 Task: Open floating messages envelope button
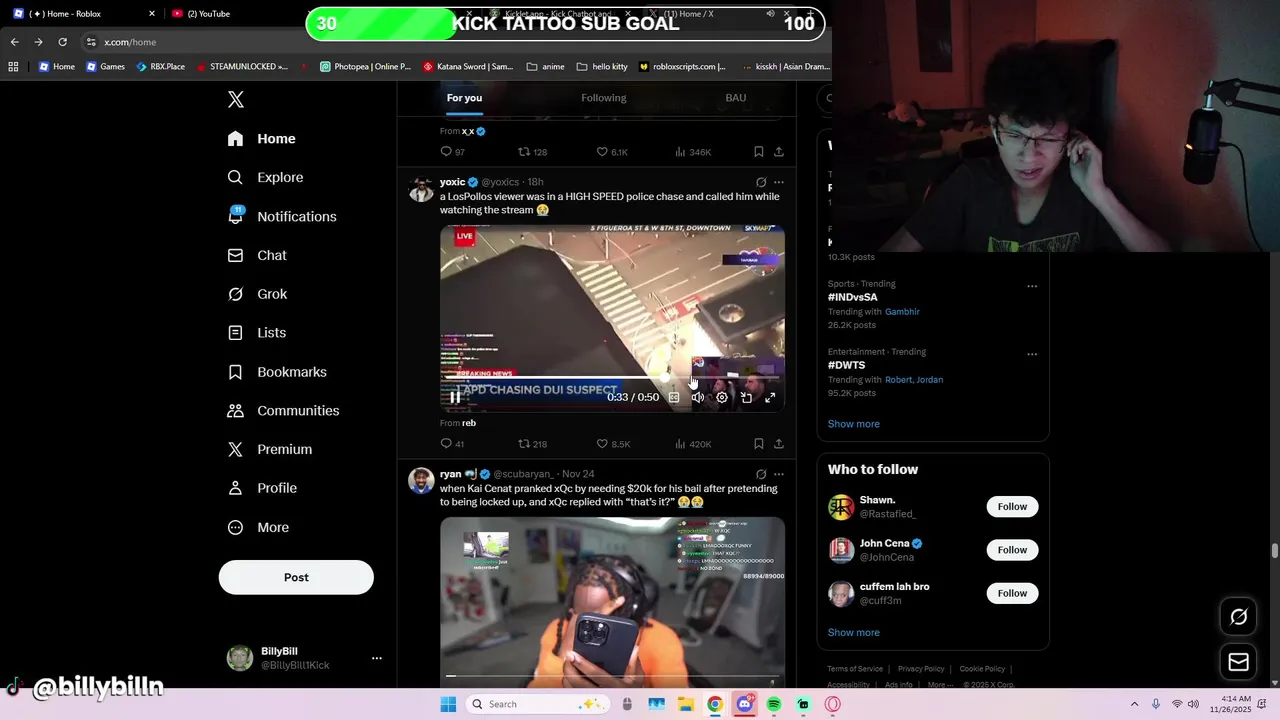(x=1239, y=661)
